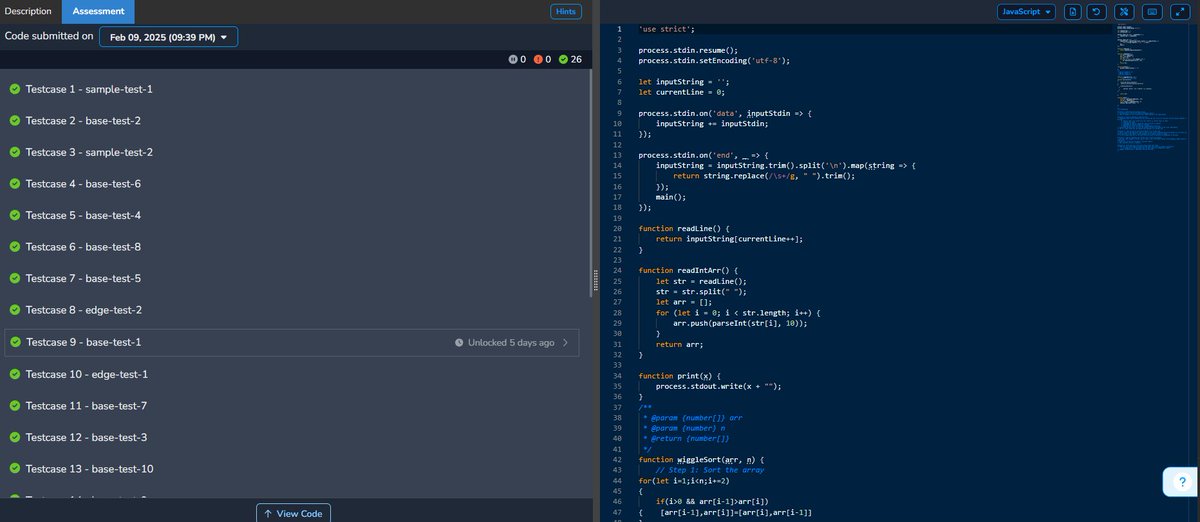Click green check icon of Testcase 8
The height and width of the screenshot is (522, 1200).
(15, 310)
